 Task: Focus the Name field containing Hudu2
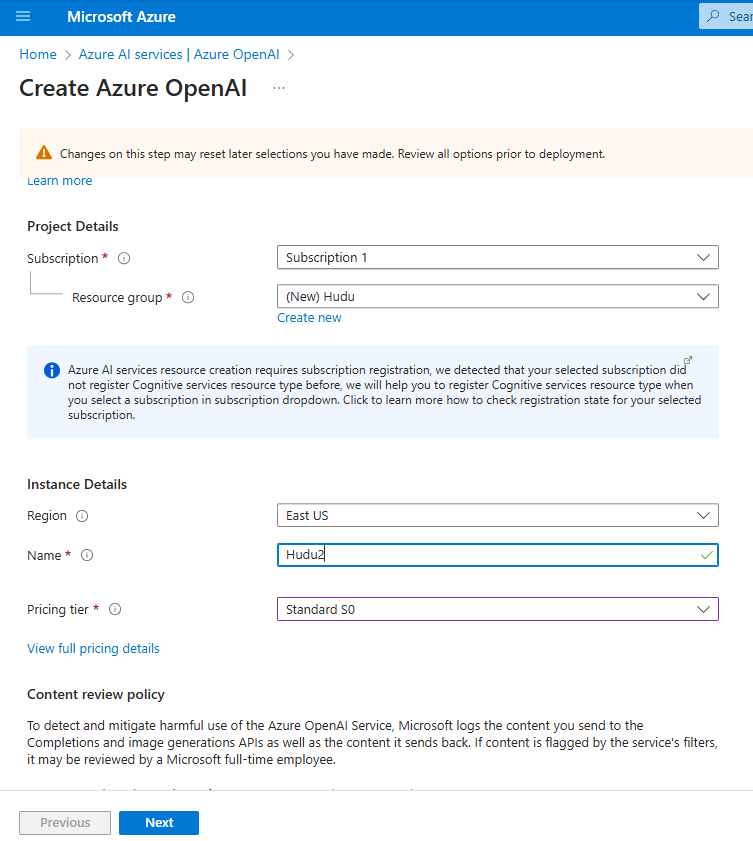click(498, 555)
